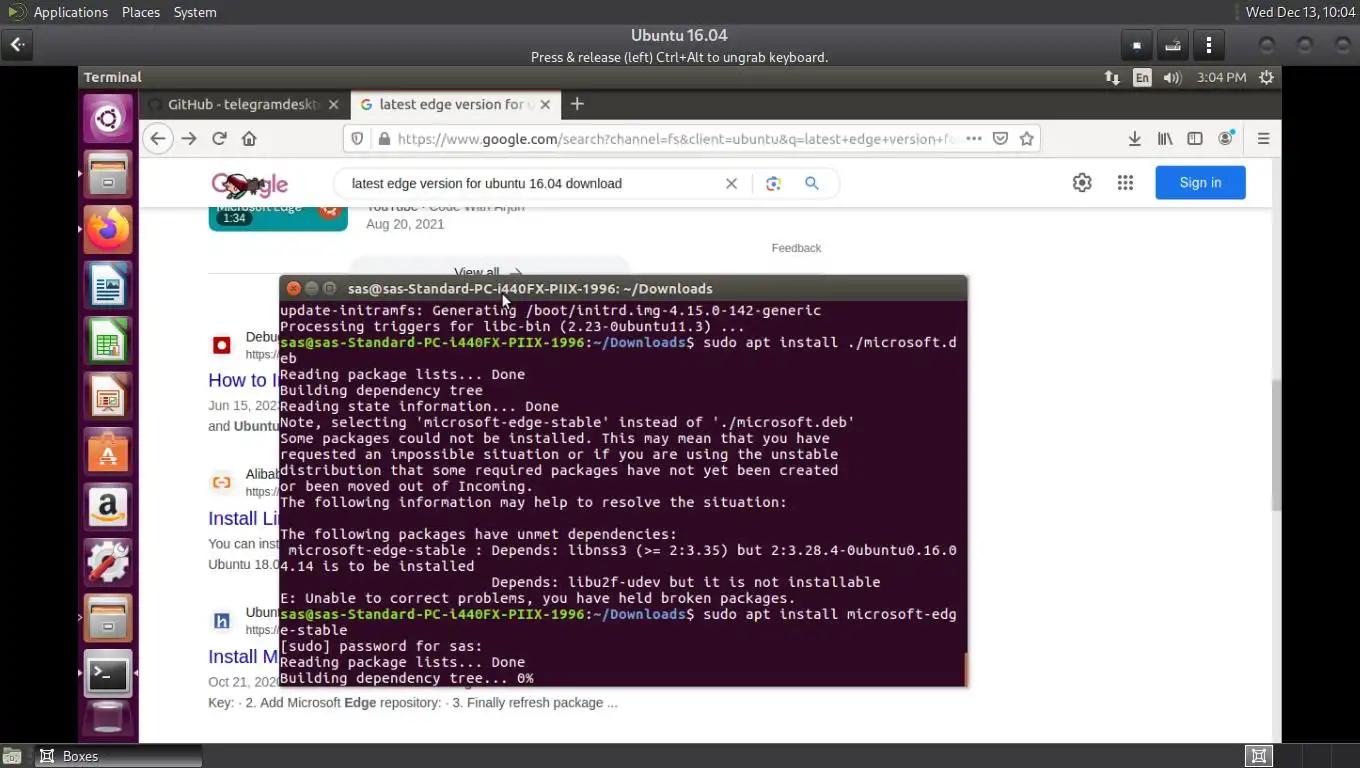1360x768 pixels.
Task: Submit search with the magnifier icon
Action: [812, 183]
